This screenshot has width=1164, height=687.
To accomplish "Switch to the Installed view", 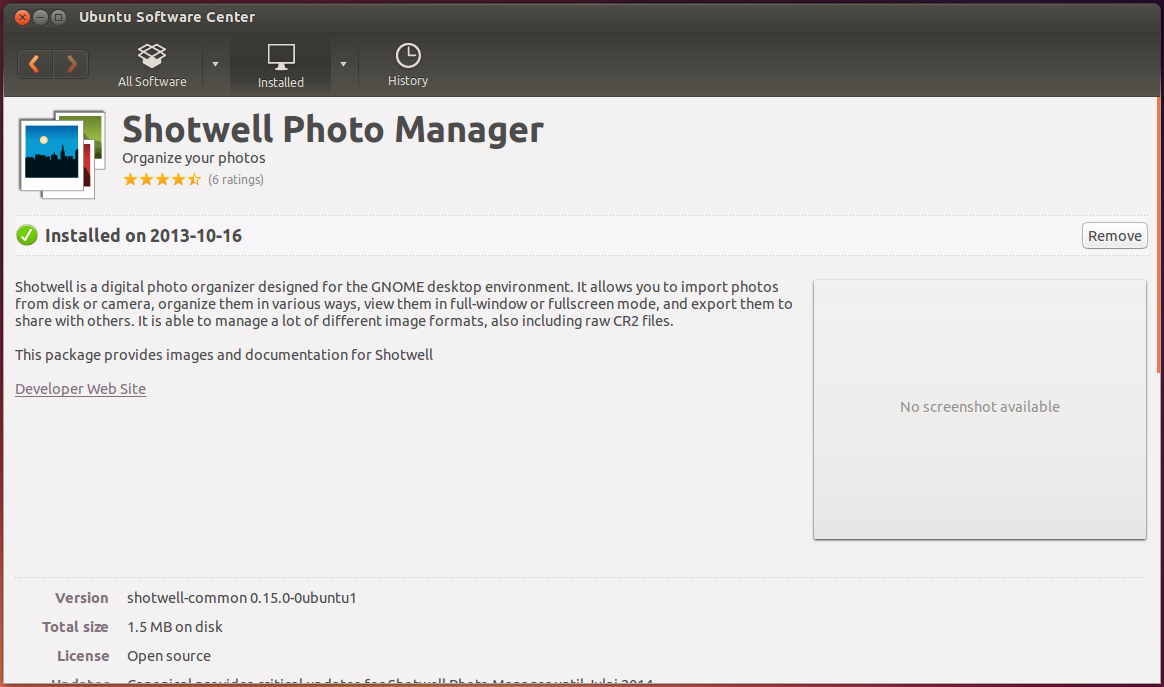I will click(x=281, y=65).
